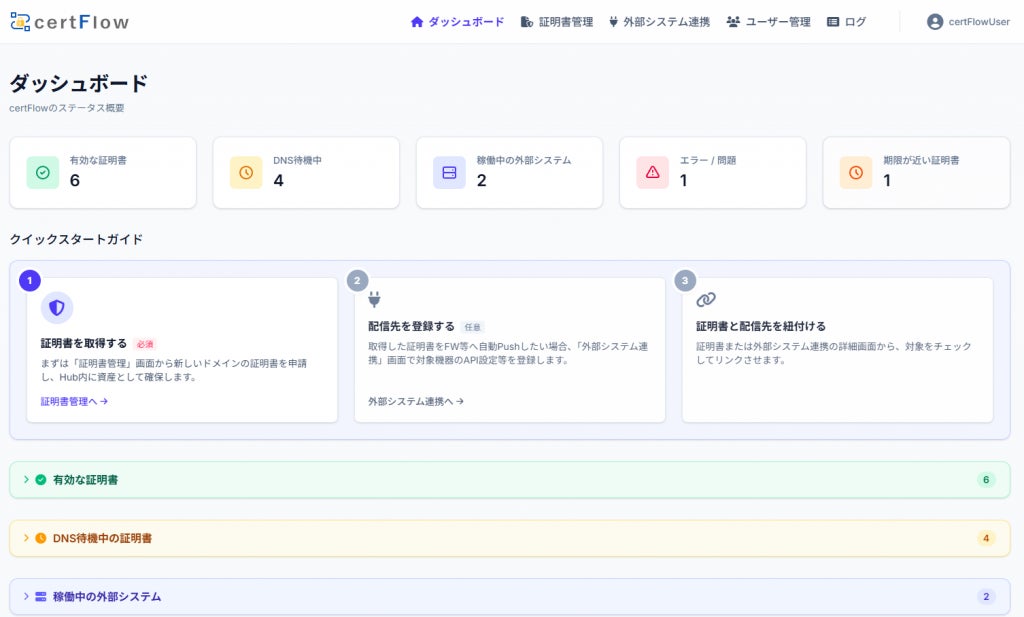
Task: Follow the 外部システム連携へ link
Action: click(416, 402)
